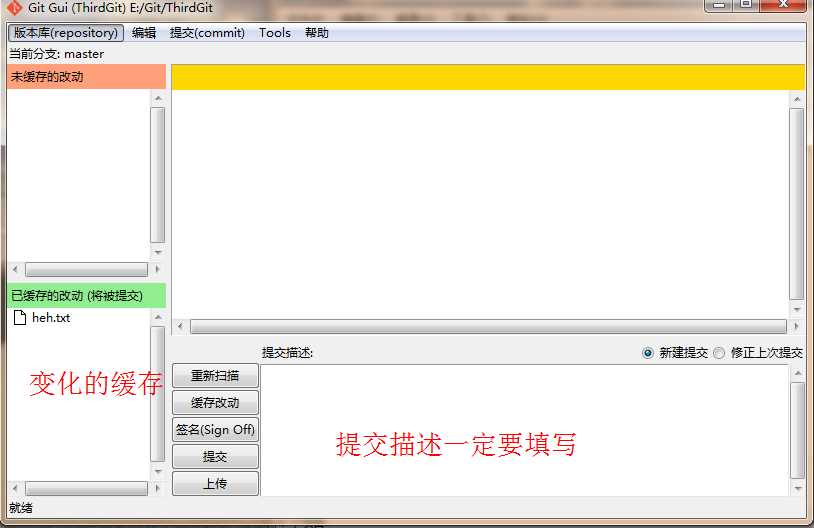The width and height of the screenshot is (814, 528).
Task: Click the 缓存改动 button
Action: pos(215,403)
